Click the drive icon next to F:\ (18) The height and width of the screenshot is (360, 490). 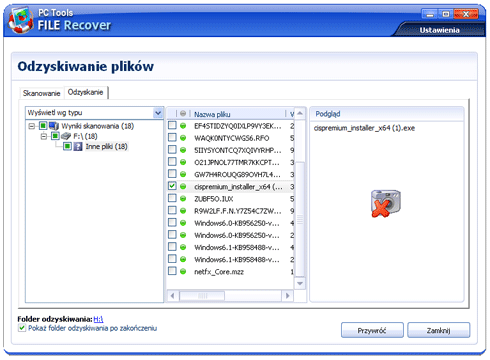click(66, 136)
